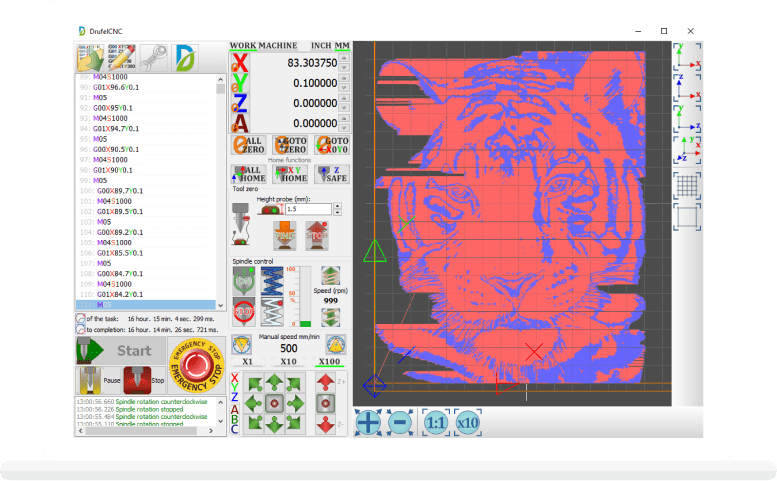This screenshot has width=777, height=481.
Task: Enable the blue coolant spiral icon
Action: 272,281
